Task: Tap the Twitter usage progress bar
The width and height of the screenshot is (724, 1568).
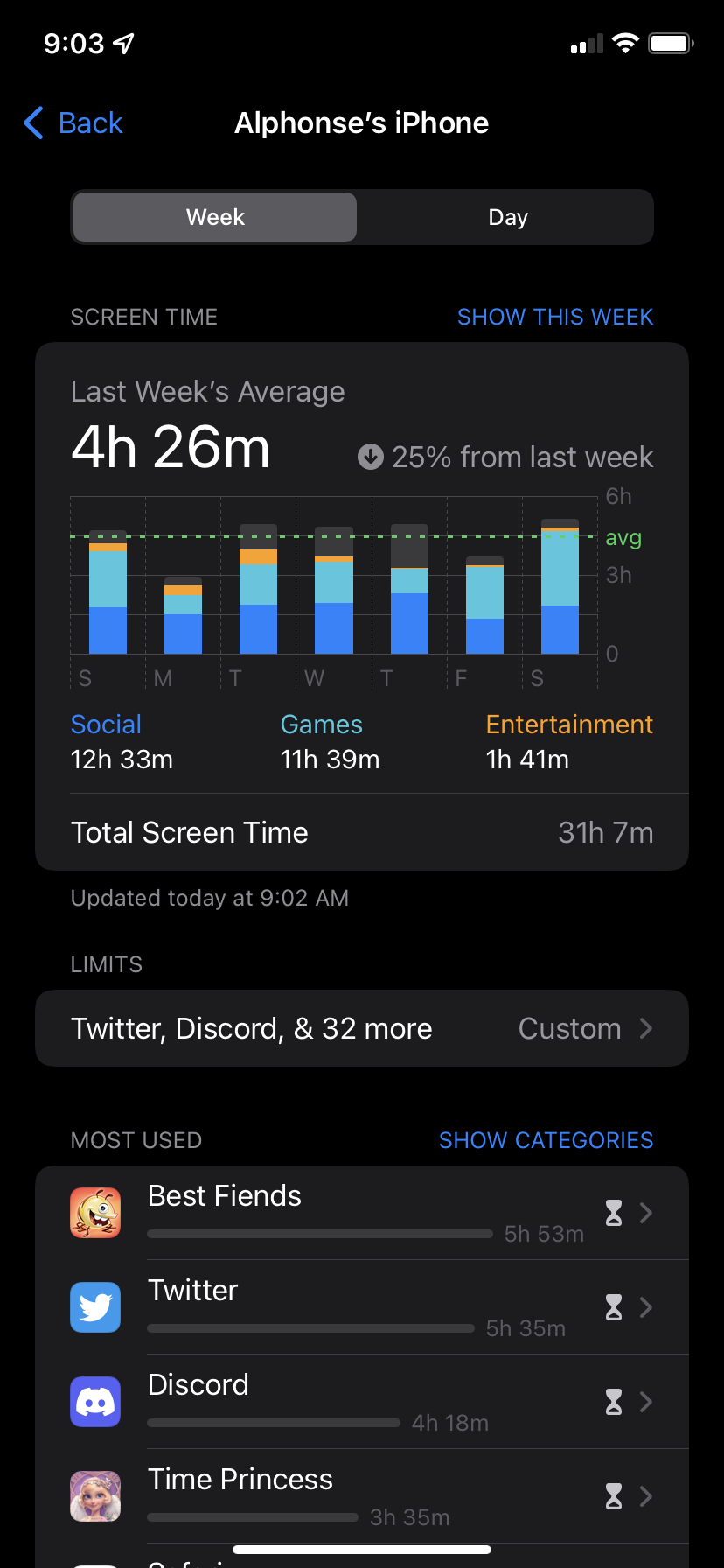Action: click(310, 1328)
